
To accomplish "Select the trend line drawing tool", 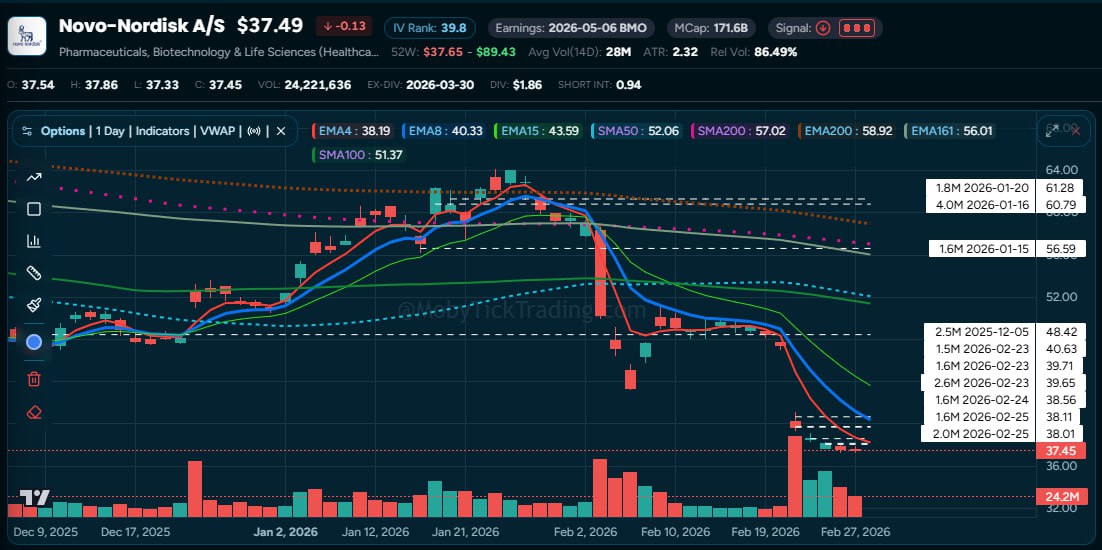I will click(34, 177).
